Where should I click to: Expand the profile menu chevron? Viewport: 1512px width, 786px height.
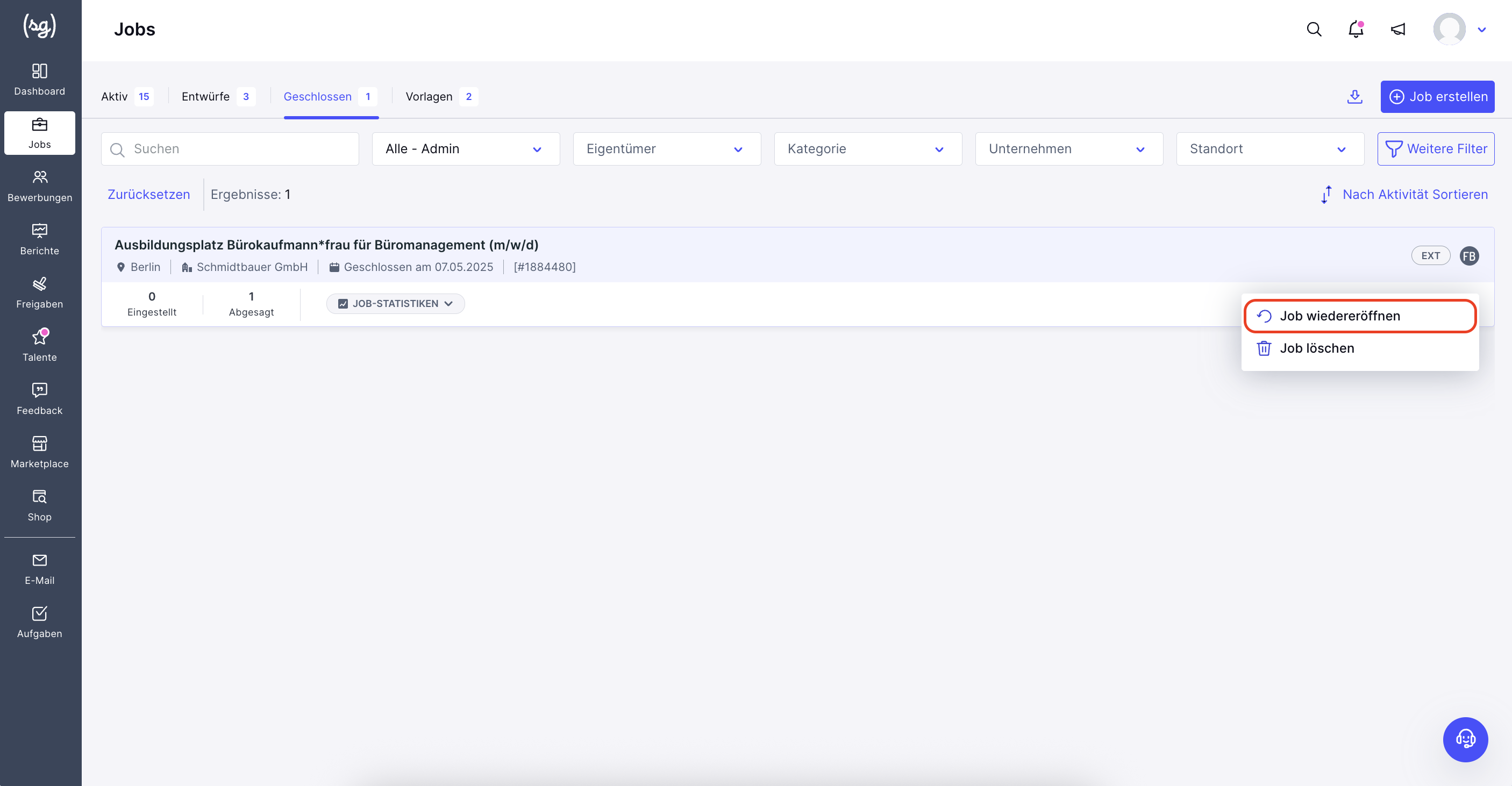(1481, 30)
